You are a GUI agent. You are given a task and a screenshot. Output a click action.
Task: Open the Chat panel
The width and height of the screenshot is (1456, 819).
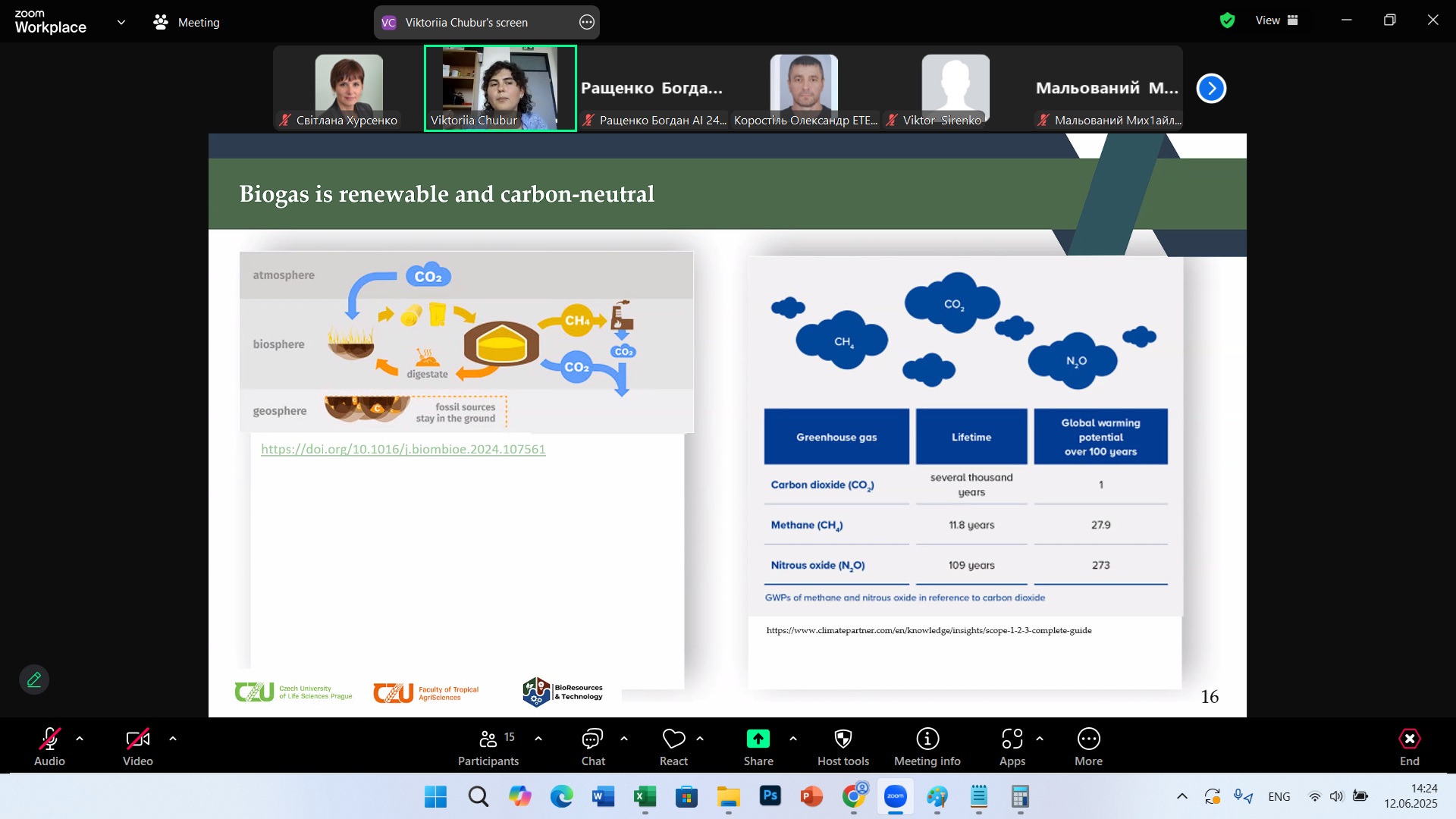[592, 747]
